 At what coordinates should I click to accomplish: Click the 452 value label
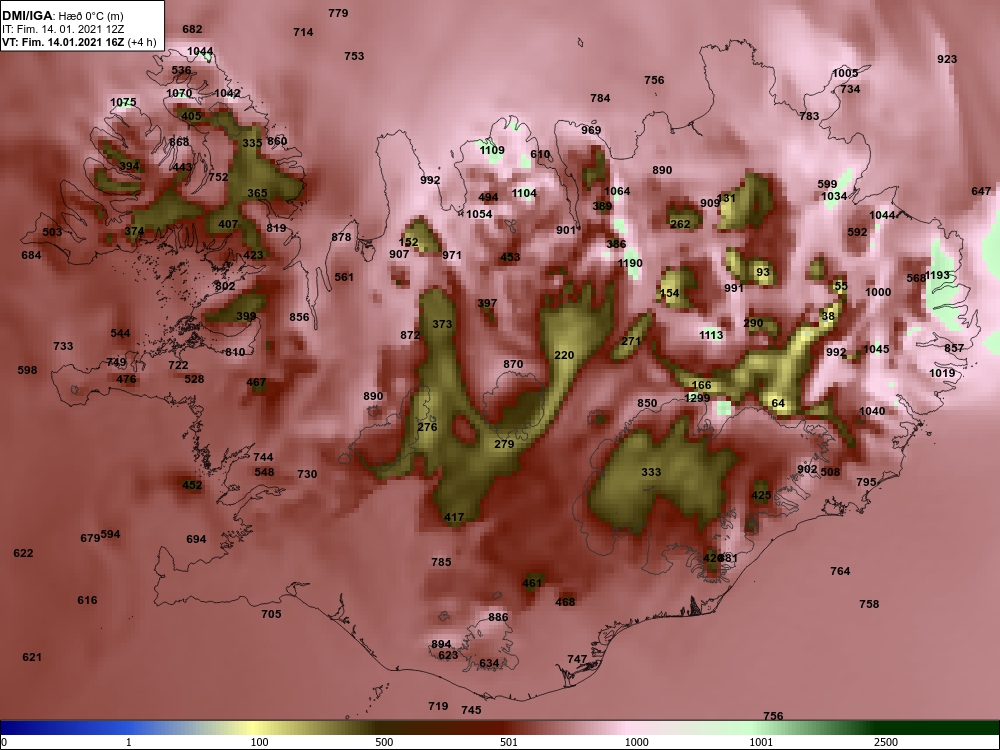pyautogui.click(x=192, y=485)
